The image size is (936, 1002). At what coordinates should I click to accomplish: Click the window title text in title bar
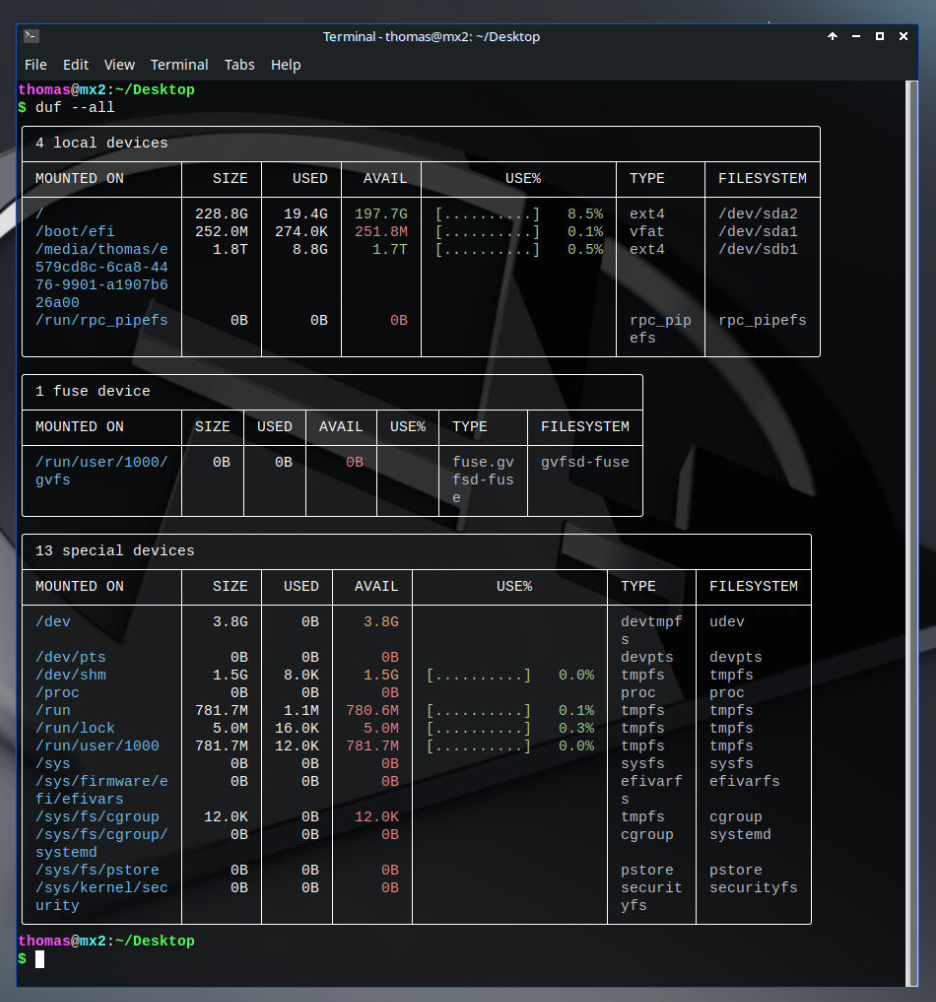pos(431,37)
